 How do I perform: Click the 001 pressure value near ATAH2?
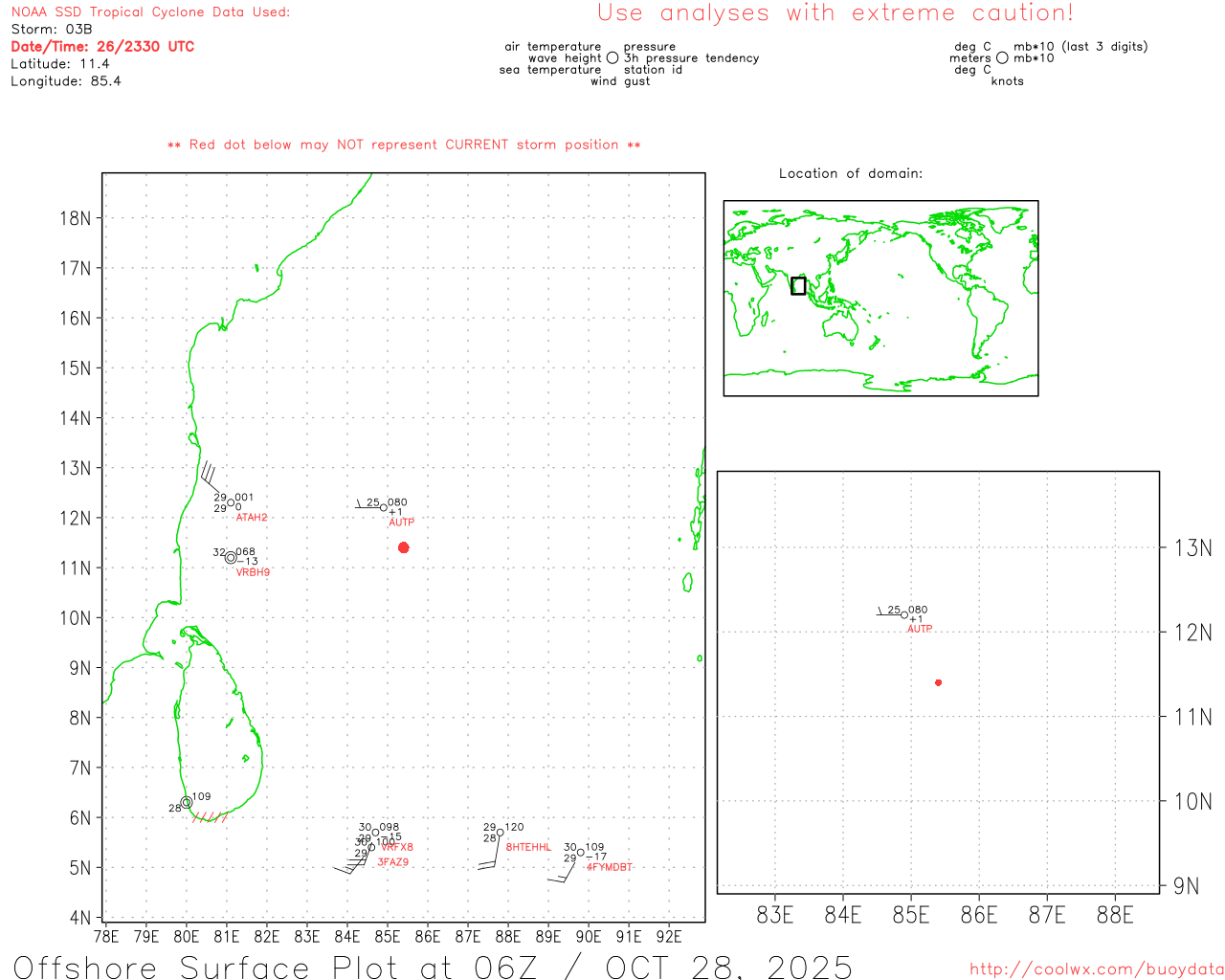coord(244,498)
